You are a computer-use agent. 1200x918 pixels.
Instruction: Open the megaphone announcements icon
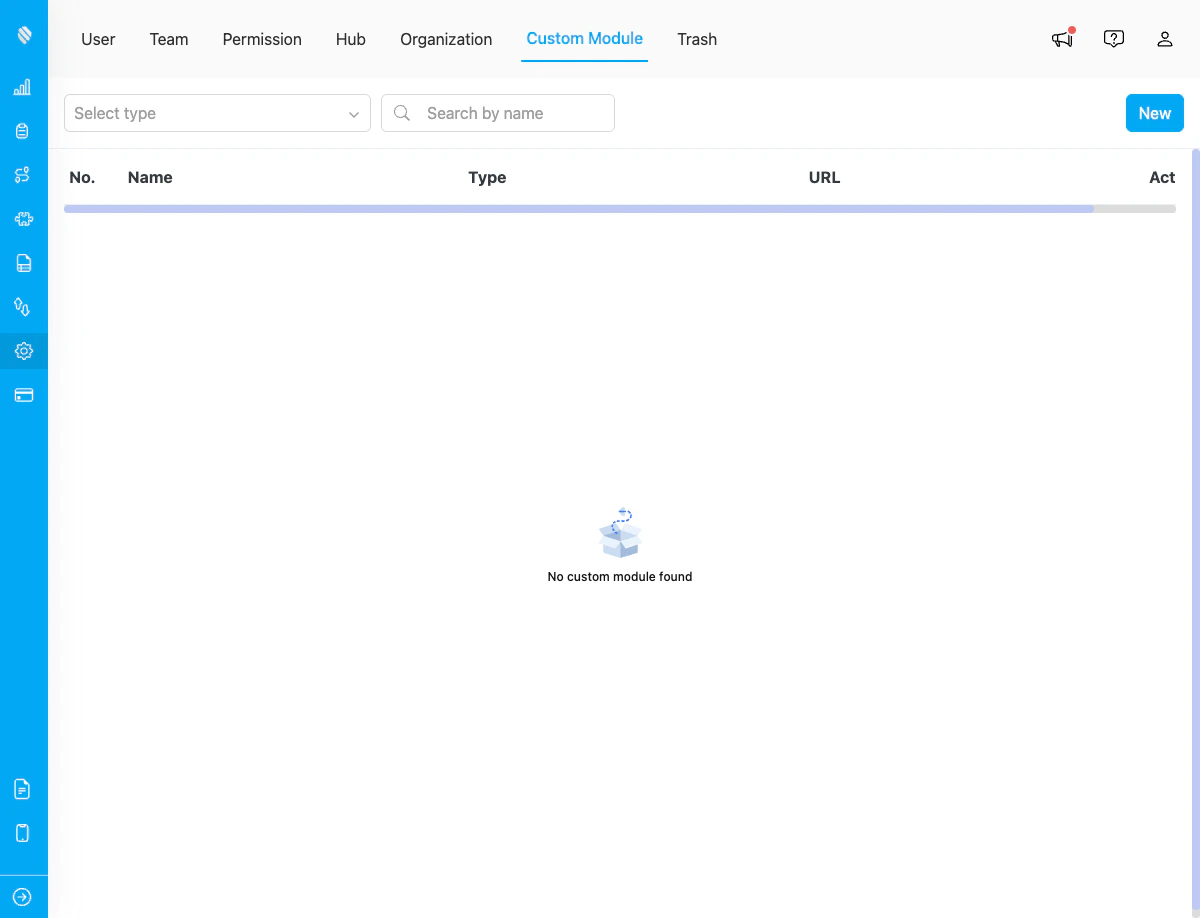[1062, 39]
